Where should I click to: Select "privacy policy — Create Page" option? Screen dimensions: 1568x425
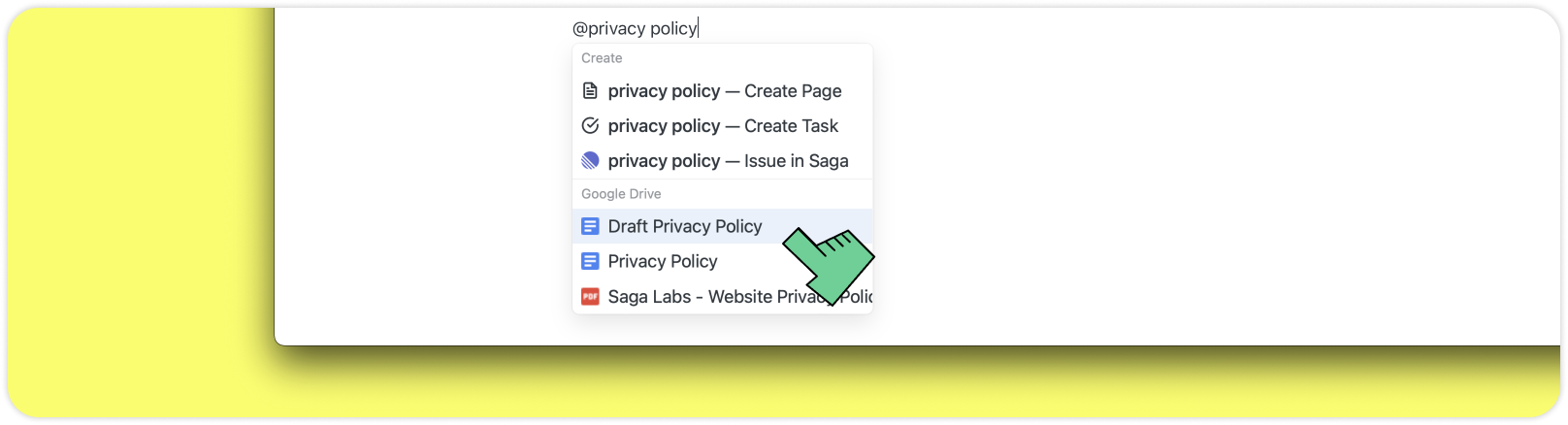pos(724,91)
